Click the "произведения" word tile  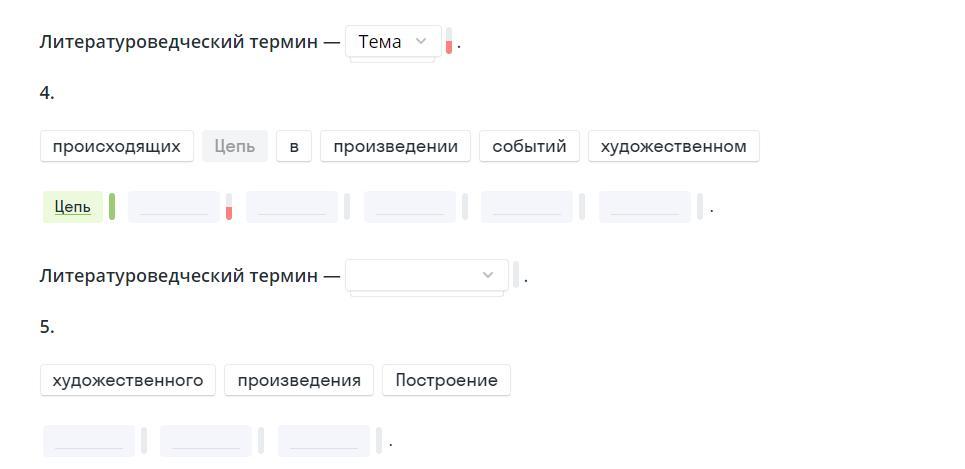click(x=299, y=380)
